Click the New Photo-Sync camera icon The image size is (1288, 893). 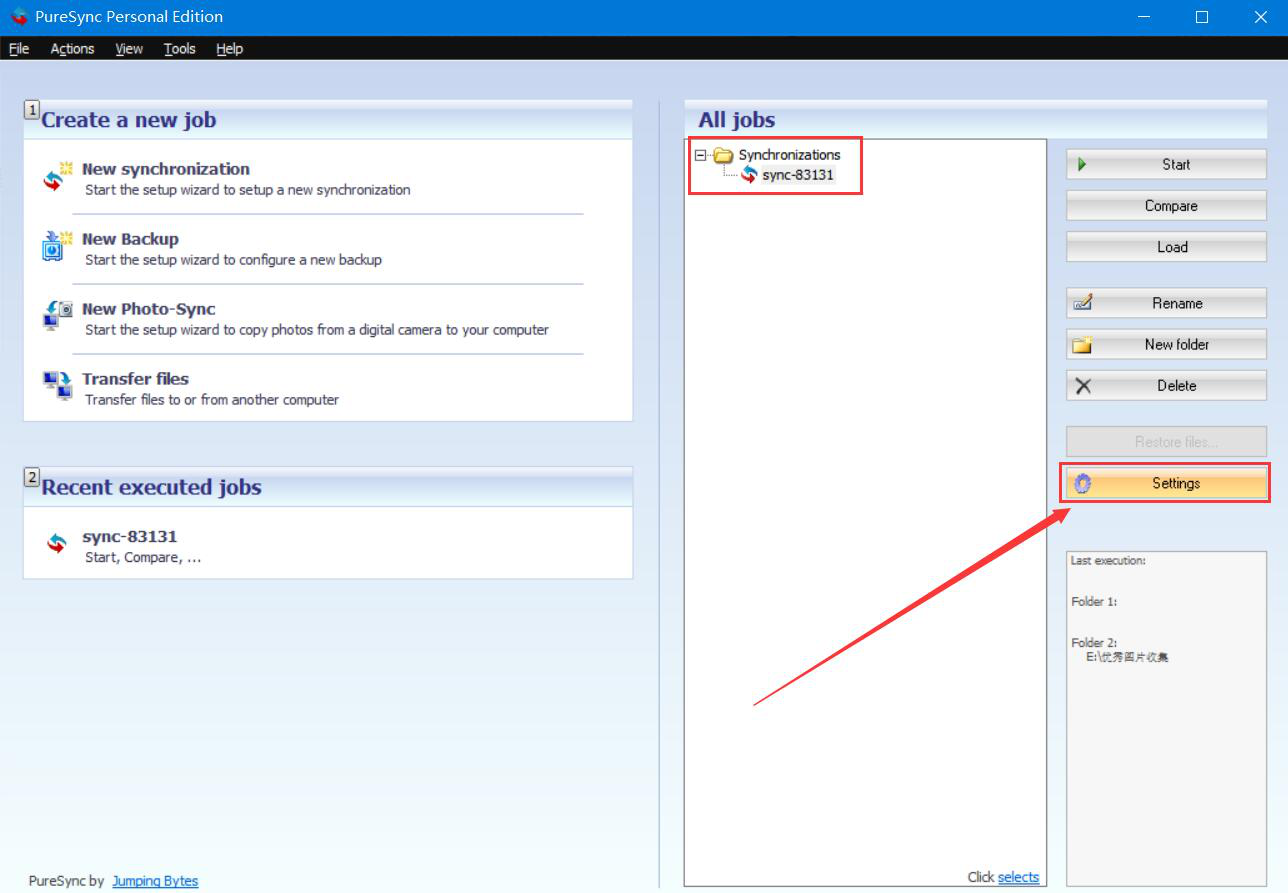point(57,316)
